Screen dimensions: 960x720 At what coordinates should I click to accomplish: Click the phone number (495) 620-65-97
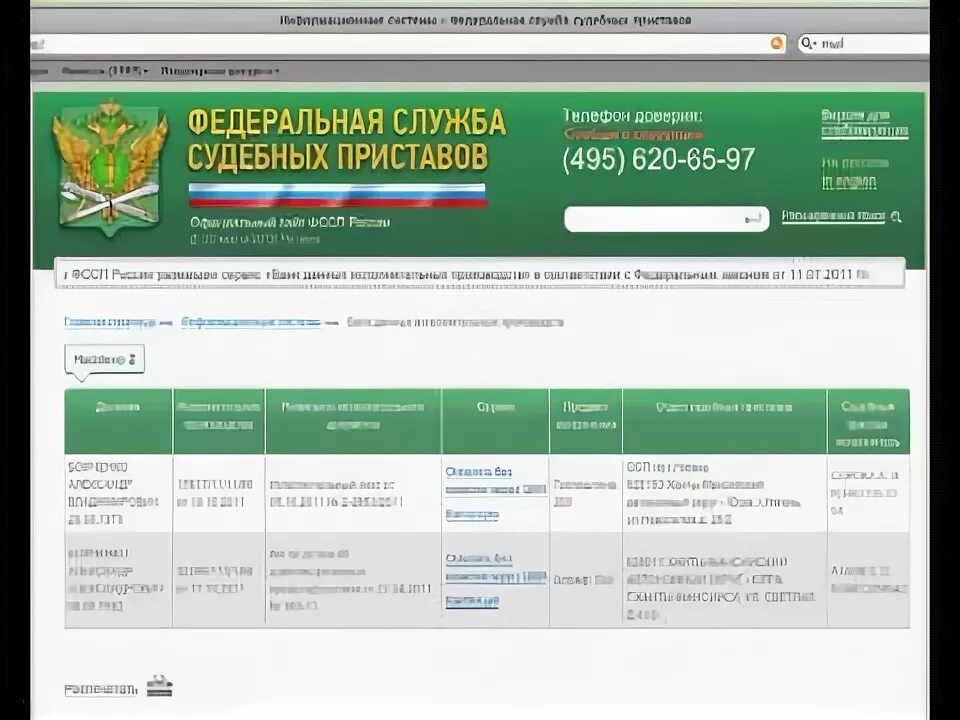coord(658,160)
